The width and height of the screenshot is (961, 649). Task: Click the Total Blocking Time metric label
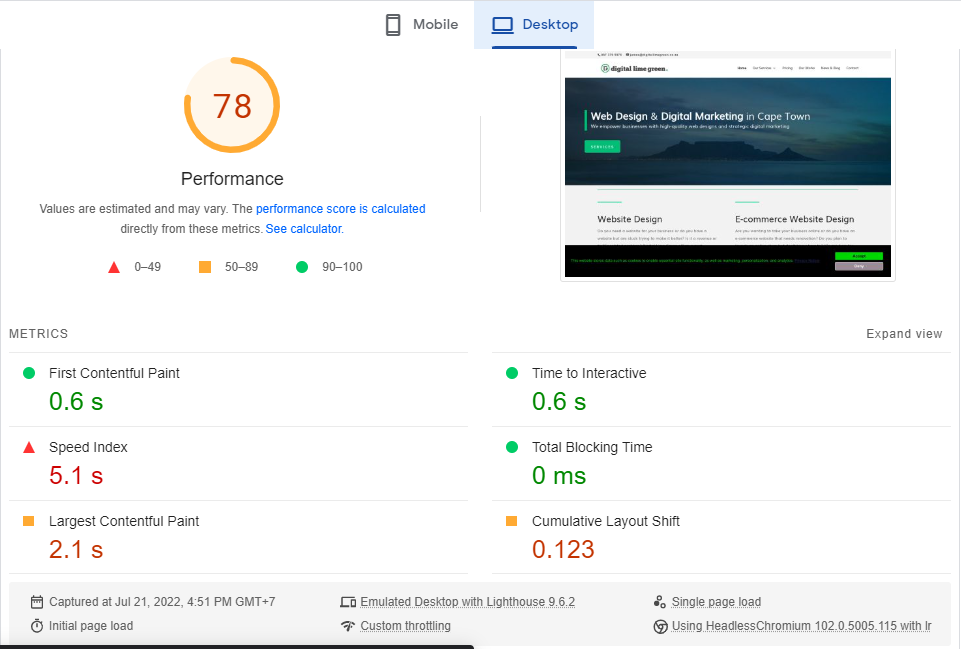point(592,447)
